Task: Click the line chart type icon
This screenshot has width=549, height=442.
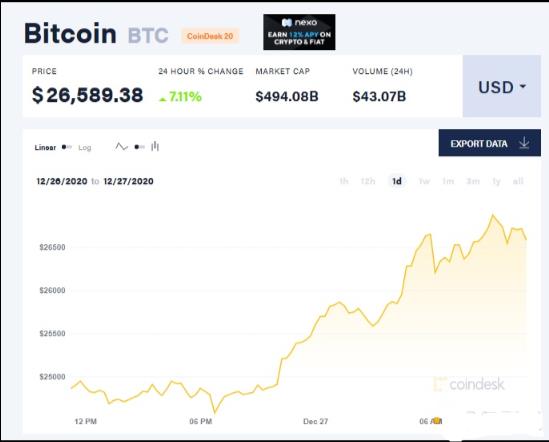Action: [x=121, y=146]
